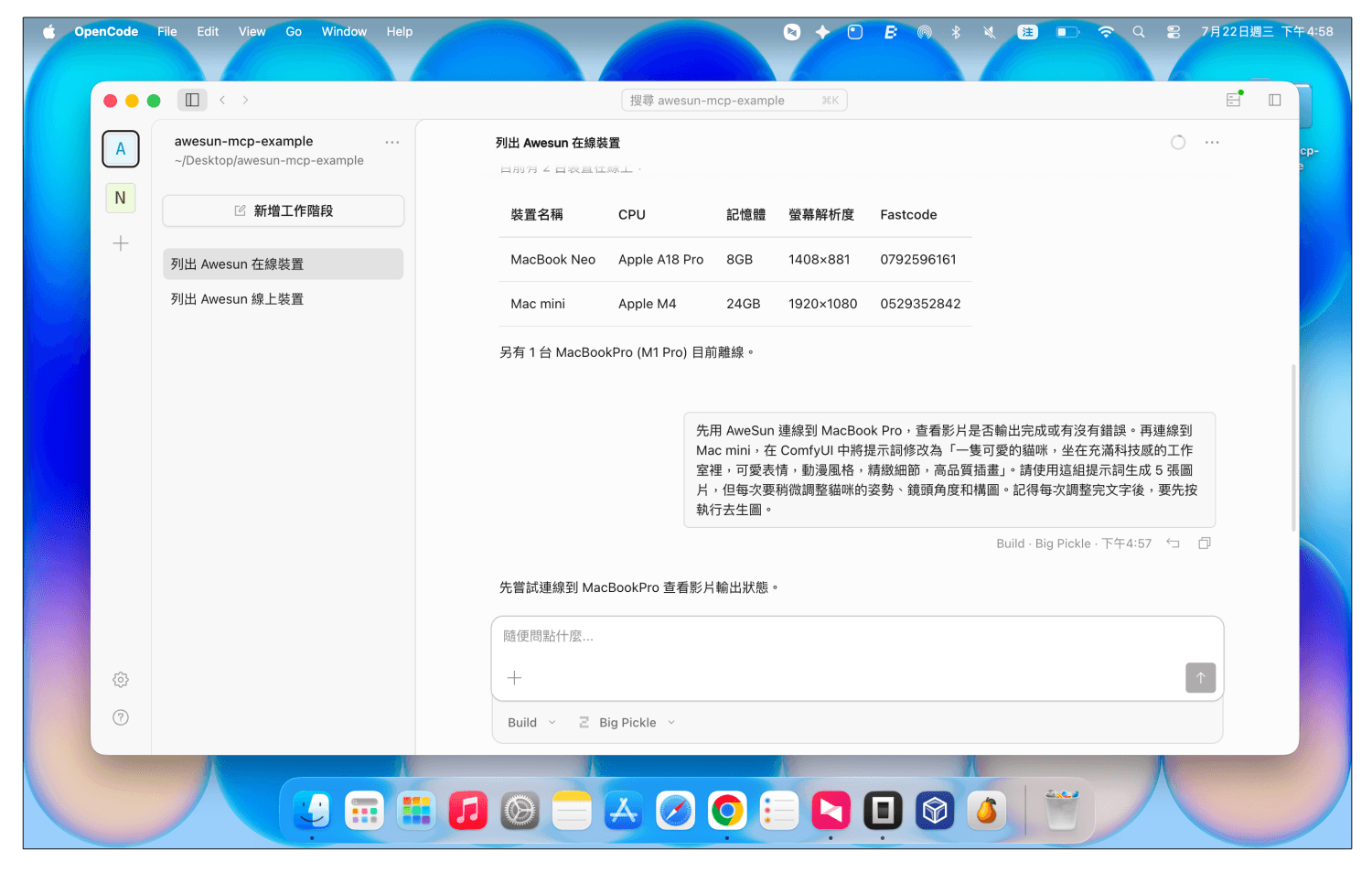Click the Fastcode column header
The height and width of the screenshot is (872, 1372).
pyautogui.click(x=908, y=215)
